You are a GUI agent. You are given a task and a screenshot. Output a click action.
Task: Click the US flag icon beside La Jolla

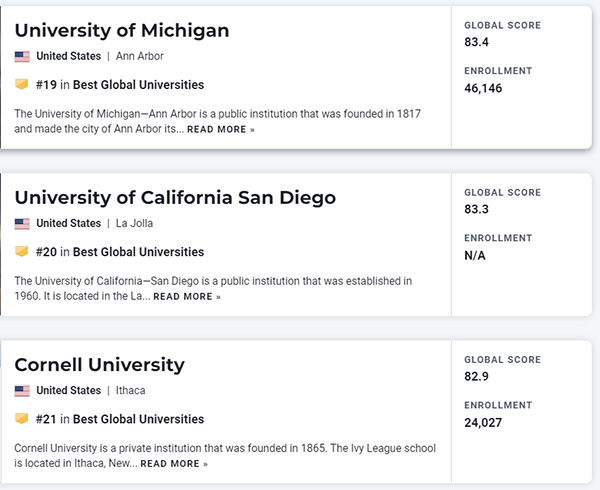[22, 224]
